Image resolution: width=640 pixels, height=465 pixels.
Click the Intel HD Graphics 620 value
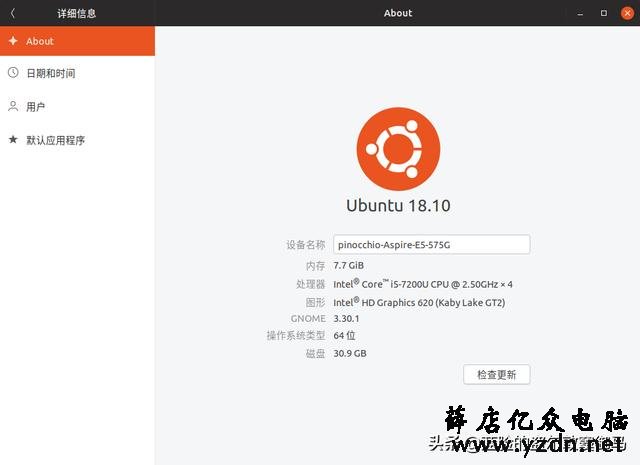point(419,303)
